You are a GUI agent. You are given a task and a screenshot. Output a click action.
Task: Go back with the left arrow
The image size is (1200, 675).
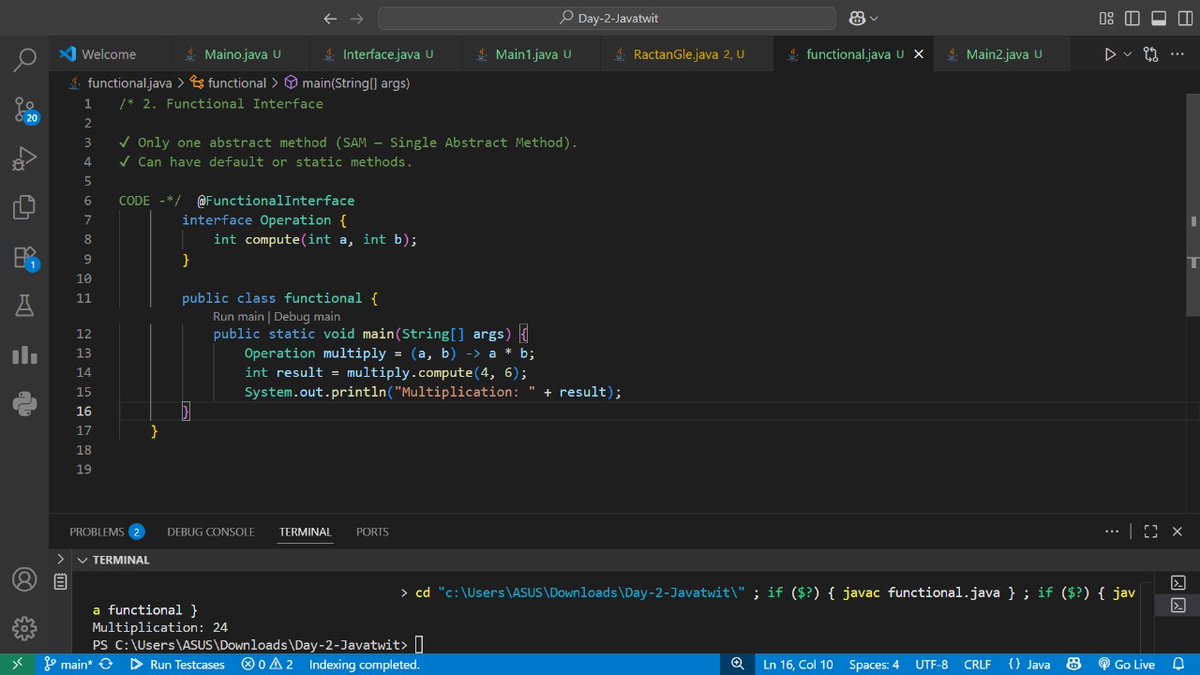[x=332, y=18]
